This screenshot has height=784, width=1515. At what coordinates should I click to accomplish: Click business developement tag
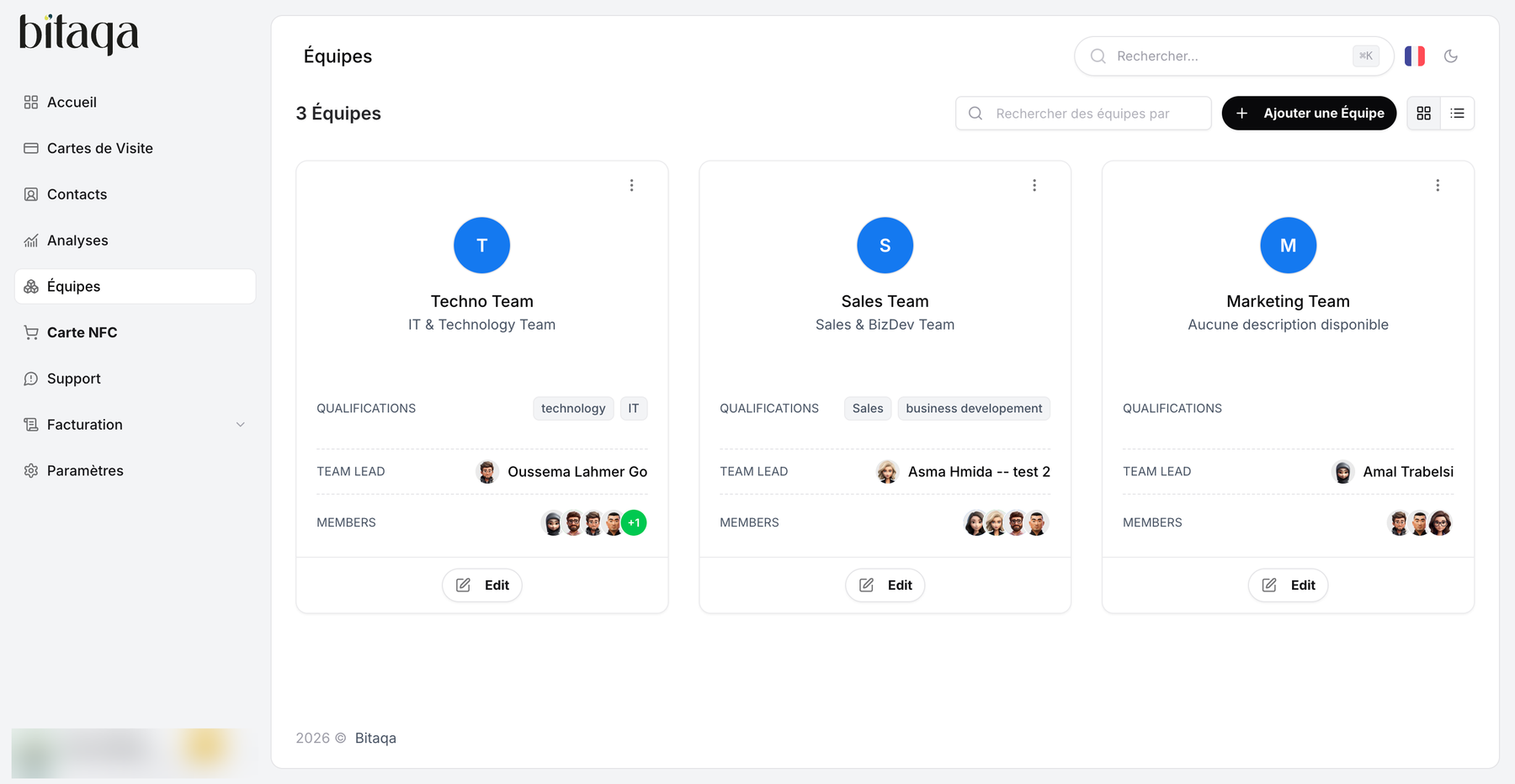(x=974, y=409)
